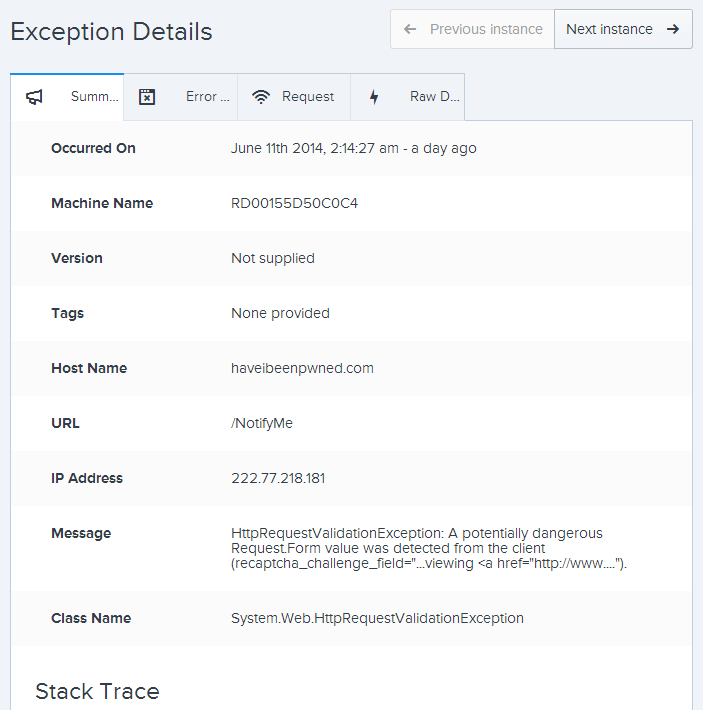
Task: Go to the Previous instance
Action: (472, 29)
